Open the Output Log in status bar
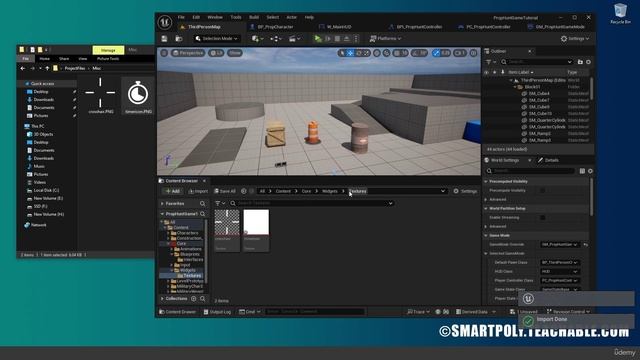Viewport: 640px width, 360px height. [217, 312]
